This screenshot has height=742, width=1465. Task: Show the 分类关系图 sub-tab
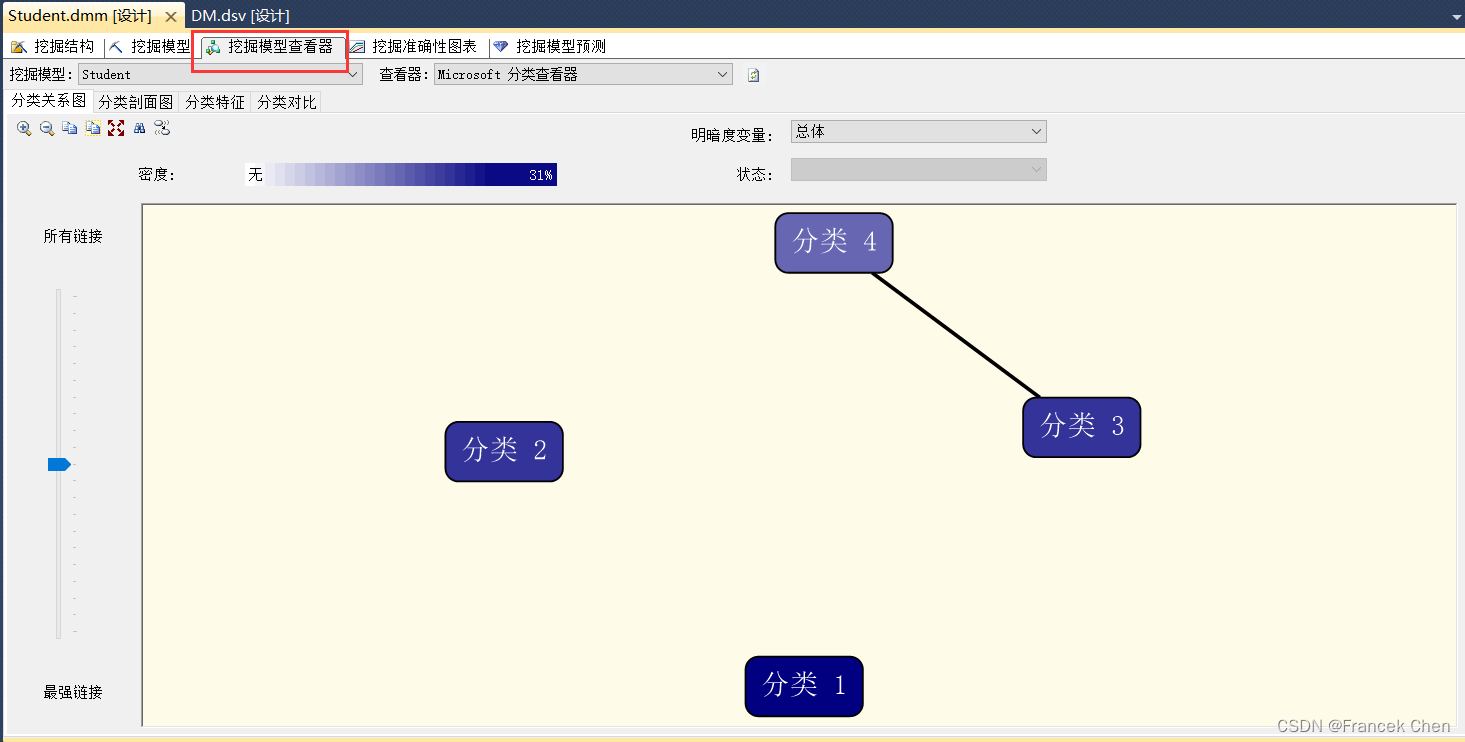(x=49, y=101)
